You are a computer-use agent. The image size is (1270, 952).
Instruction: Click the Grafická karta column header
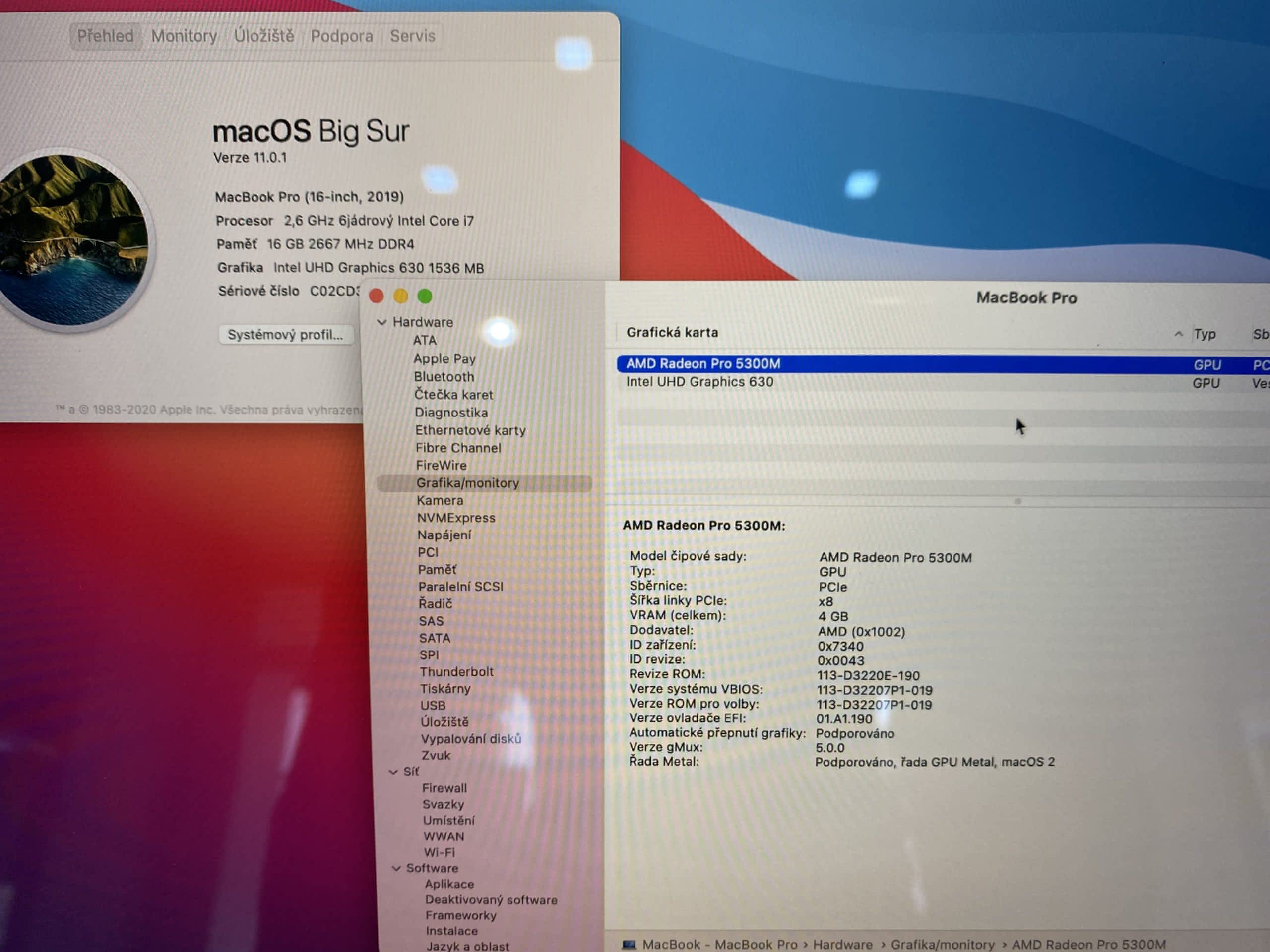[x=672, y=333]
